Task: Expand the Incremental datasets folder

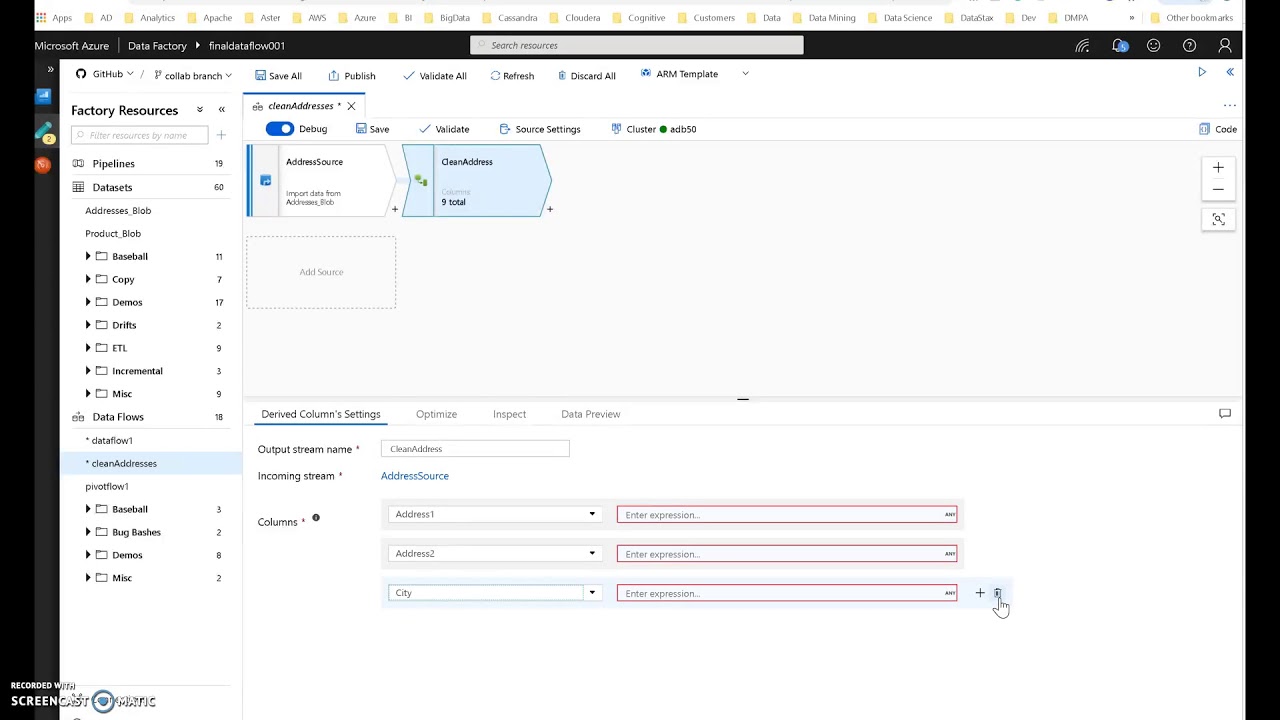Action: click(x=88, y=371)
